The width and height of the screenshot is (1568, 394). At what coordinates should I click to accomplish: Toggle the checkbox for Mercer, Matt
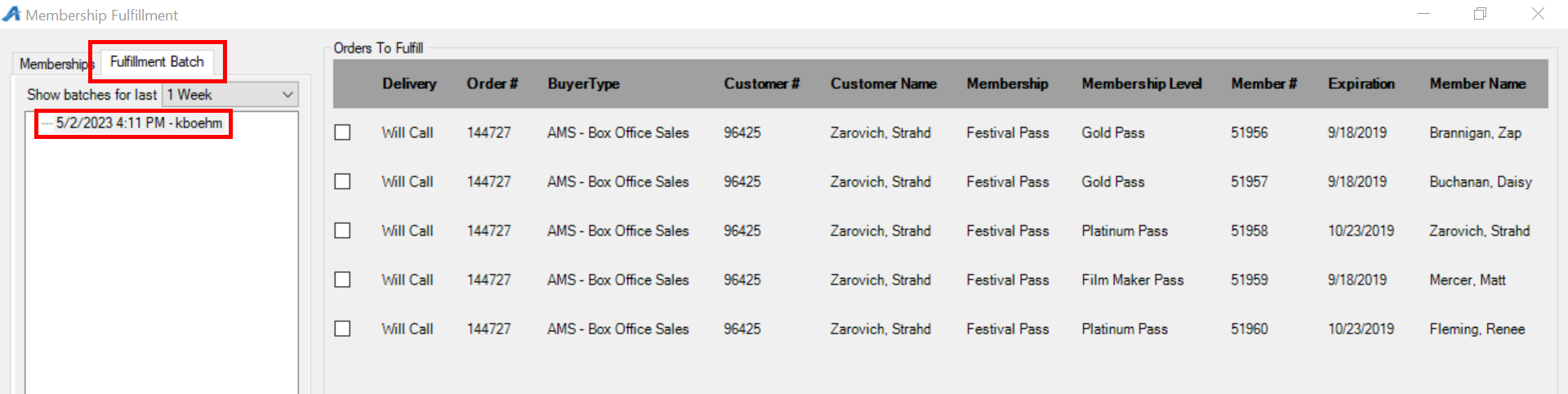pos(343,280)
